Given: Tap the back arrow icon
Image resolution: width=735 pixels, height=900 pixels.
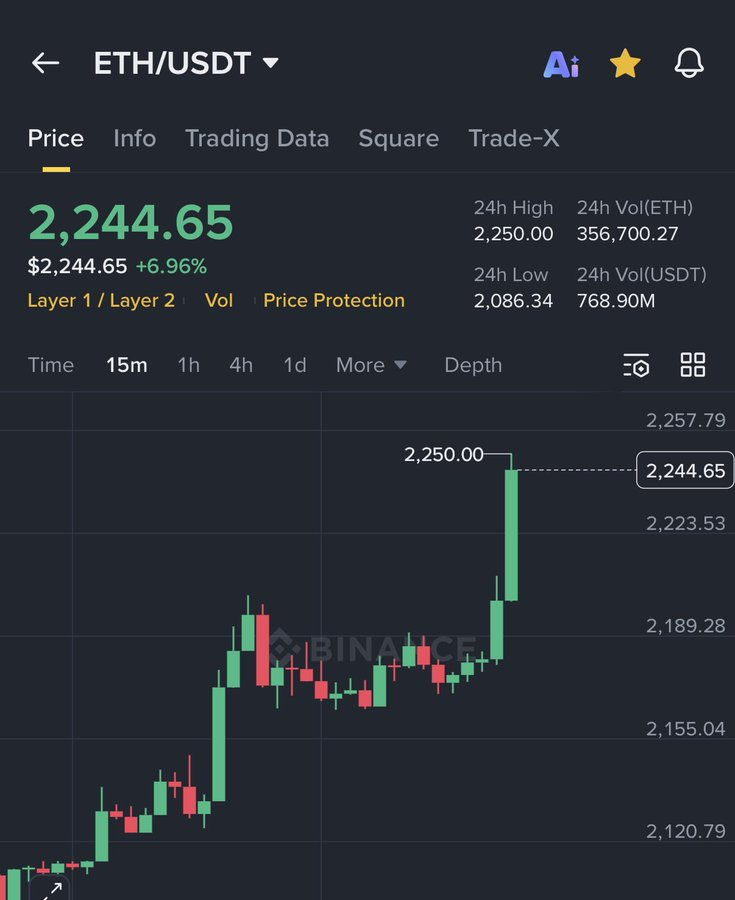Looking at the screenshot, I should click(x=46, y=64).
